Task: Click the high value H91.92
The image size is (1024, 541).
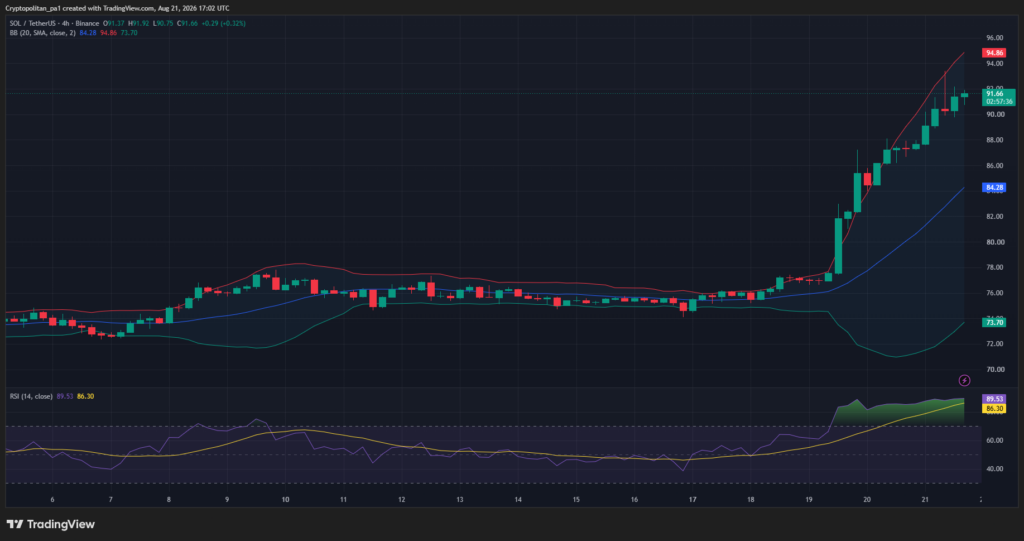Action: point(139,24)
